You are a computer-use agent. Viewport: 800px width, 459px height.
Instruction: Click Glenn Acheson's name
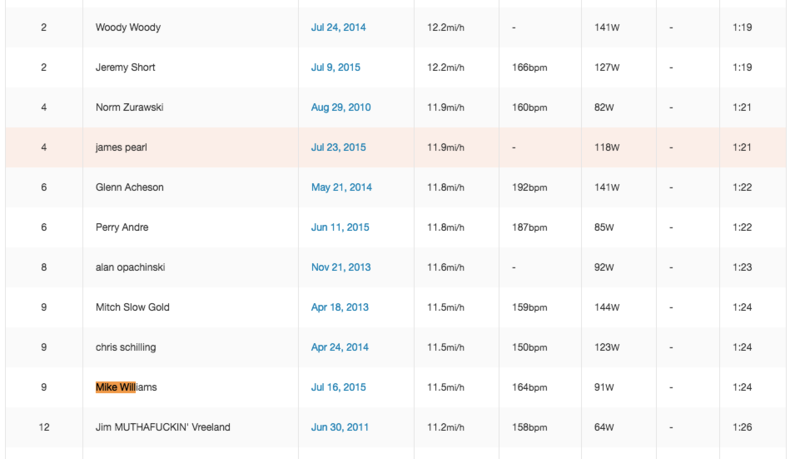pos(129,188)
